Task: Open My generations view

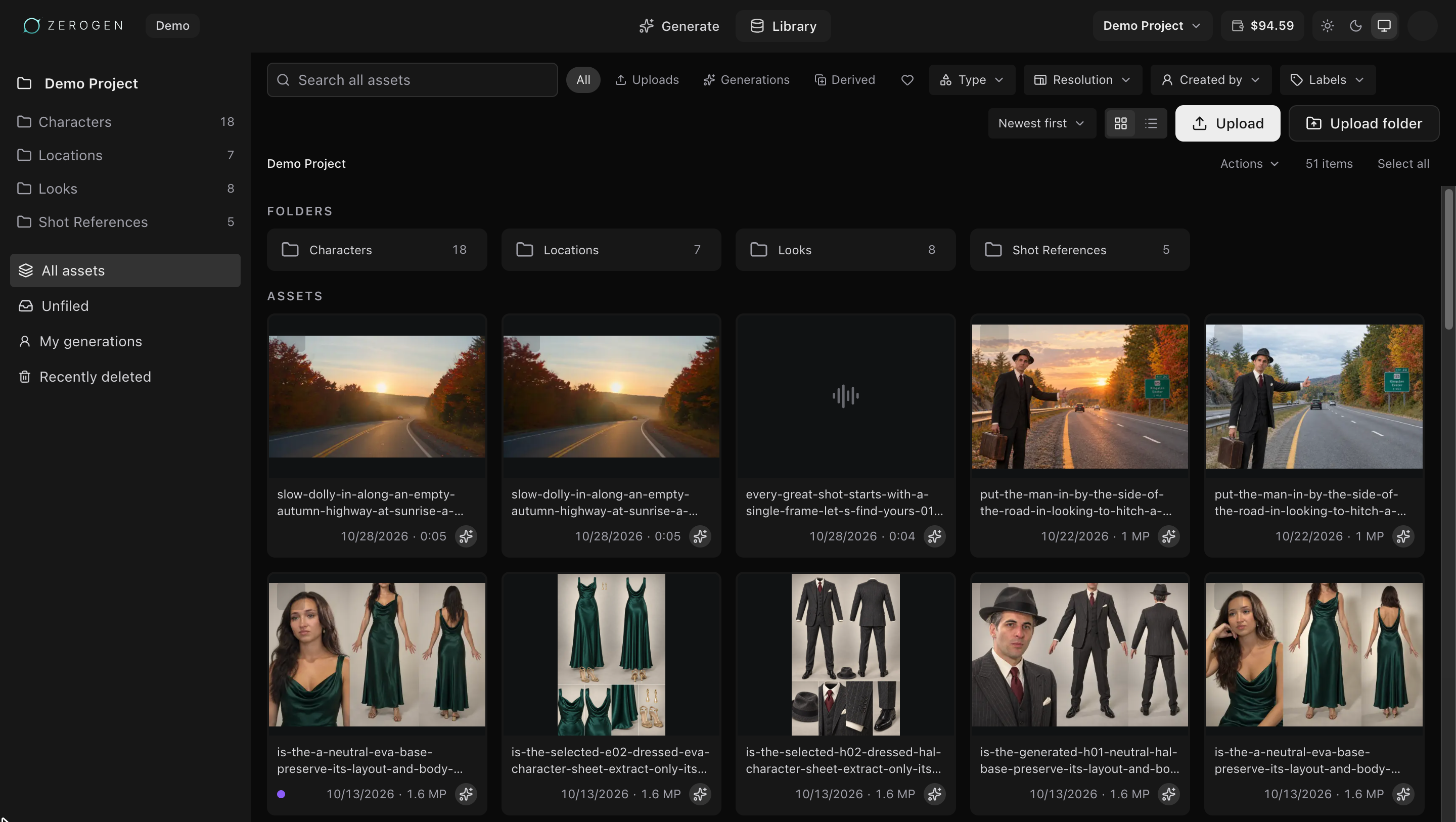Action: [x=125, y=341]
